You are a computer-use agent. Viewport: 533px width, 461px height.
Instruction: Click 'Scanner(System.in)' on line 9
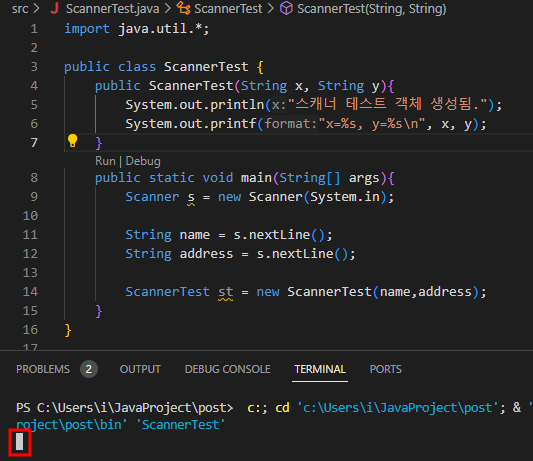pos(317,197)
